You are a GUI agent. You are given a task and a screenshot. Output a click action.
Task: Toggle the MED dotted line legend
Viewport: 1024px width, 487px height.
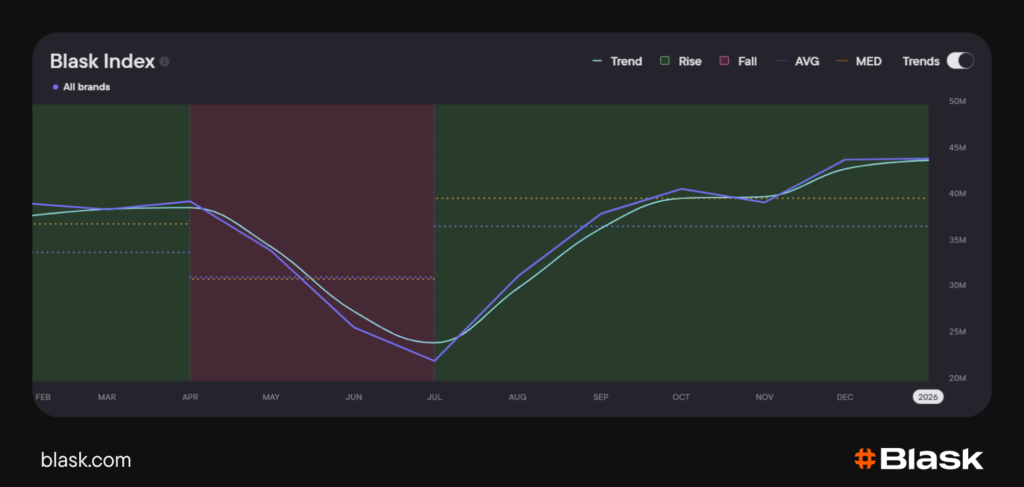tap(859, 61)
